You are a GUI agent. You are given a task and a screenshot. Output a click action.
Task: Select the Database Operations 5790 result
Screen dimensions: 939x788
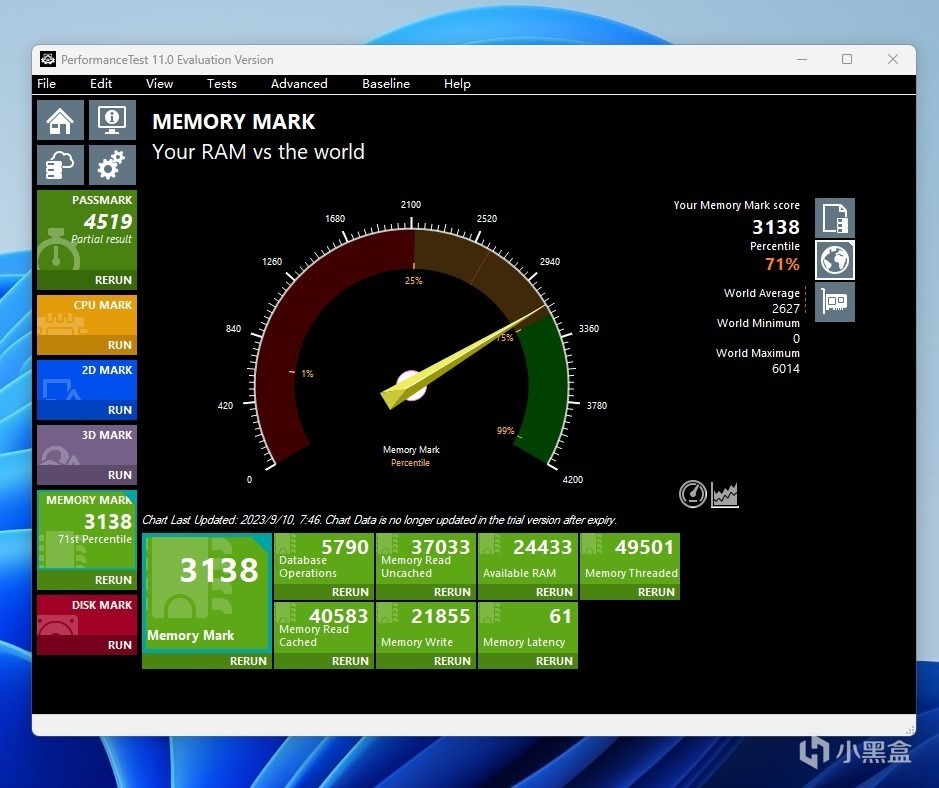324,558
